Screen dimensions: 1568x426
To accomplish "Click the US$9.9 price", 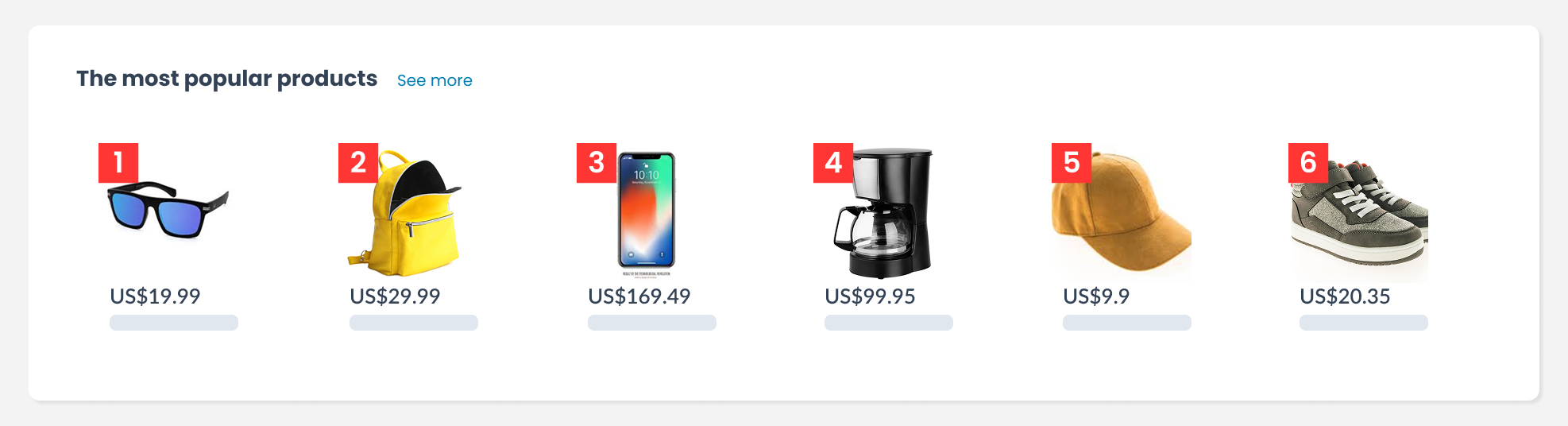I will pyautogui.click(x=1096, y=296).
